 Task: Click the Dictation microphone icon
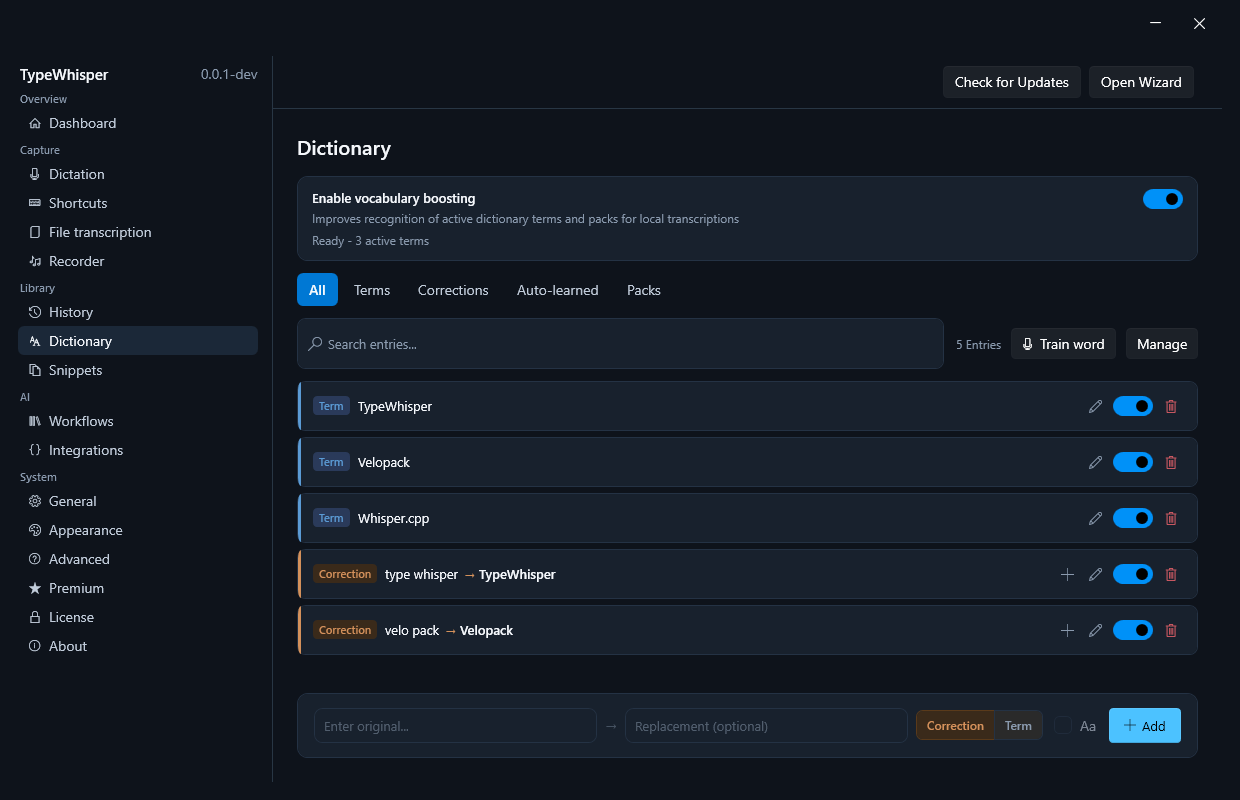tap(35, 174)
